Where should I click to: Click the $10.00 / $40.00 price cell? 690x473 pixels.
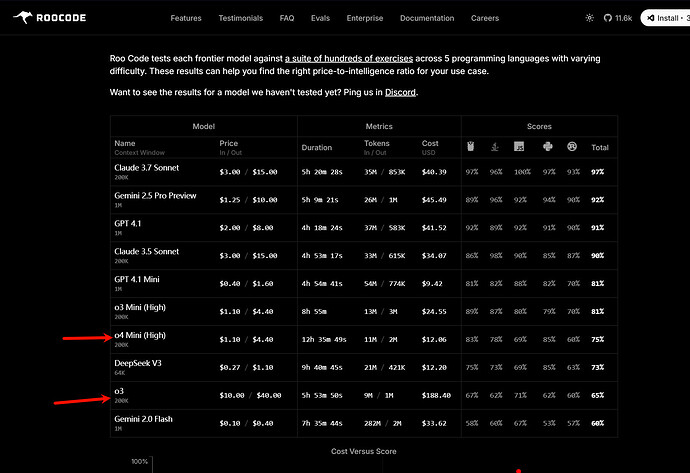pyautogui.click(x=250, y=396)
